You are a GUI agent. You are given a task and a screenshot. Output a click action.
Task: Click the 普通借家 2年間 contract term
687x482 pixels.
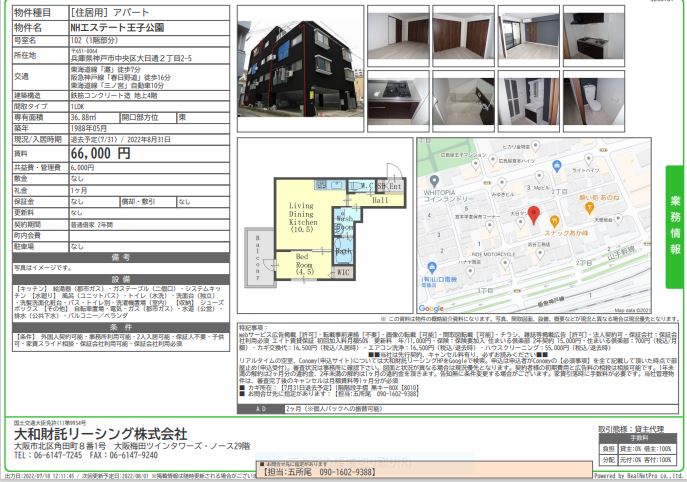[92, 224]
